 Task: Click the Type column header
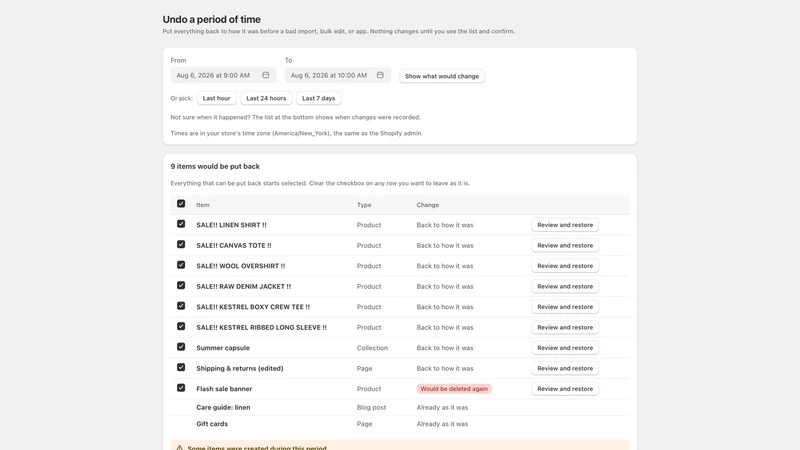[x=364, y=205]
